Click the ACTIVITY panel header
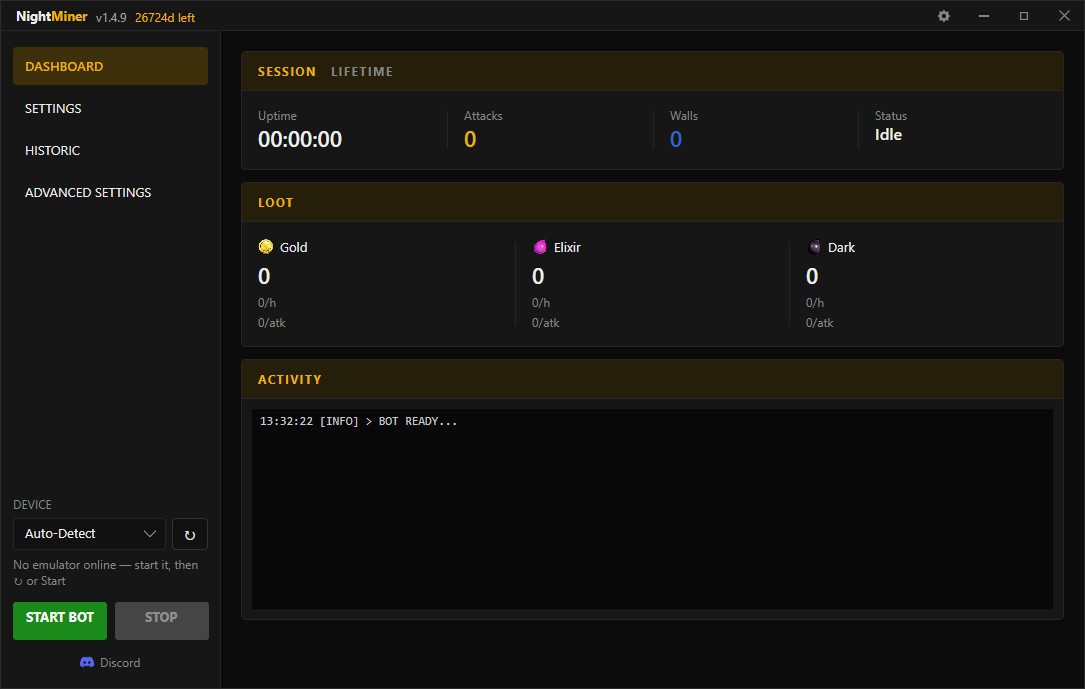This screenshot has height=689, width=1085. (x=652, y=380)
